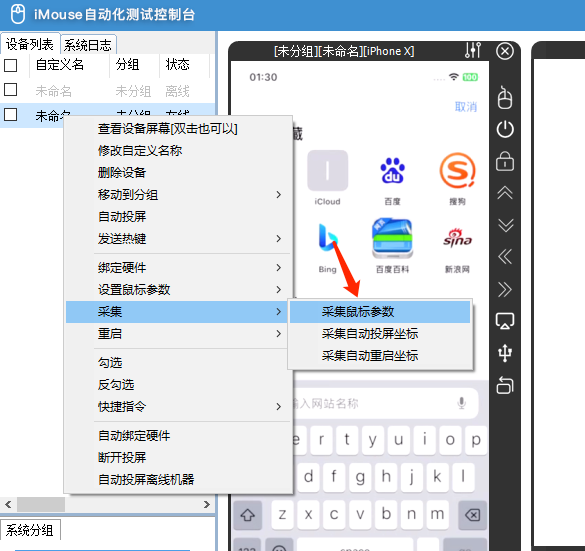Screen dimensions: 585x551
Task: Tap the backspace key on phone keyboard
Action: [472, 515]
